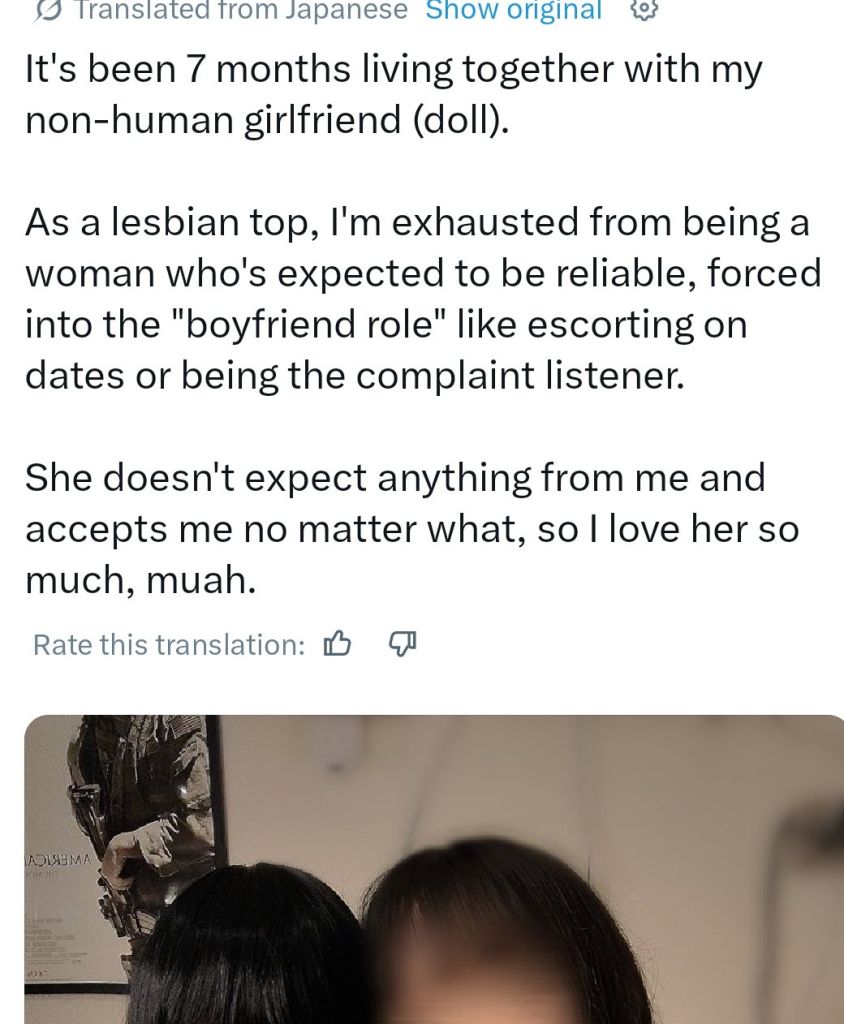Viewport: 844px width, 1024px height.
Task: Open the attached photo
Action: click(434, 869)
